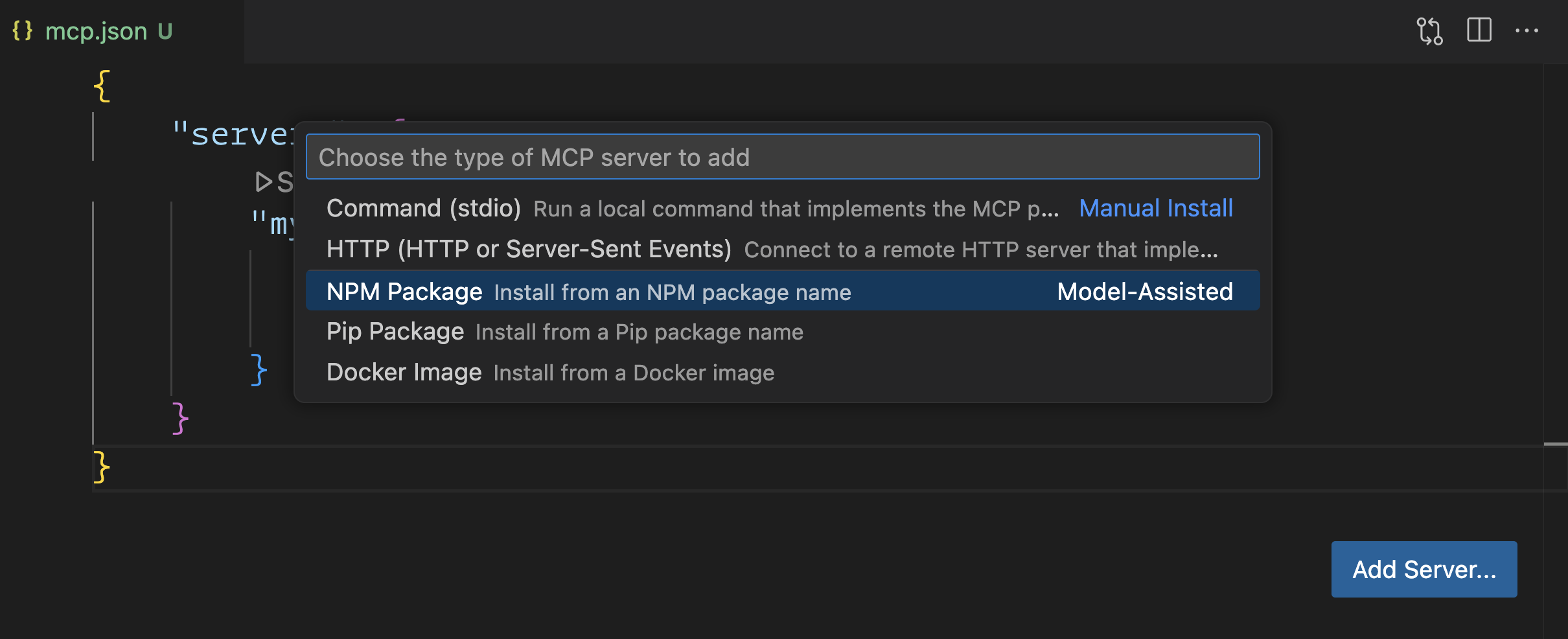1568x639 pixels.
Task: Choose the Docker Image install option
Action: point(404,371)
